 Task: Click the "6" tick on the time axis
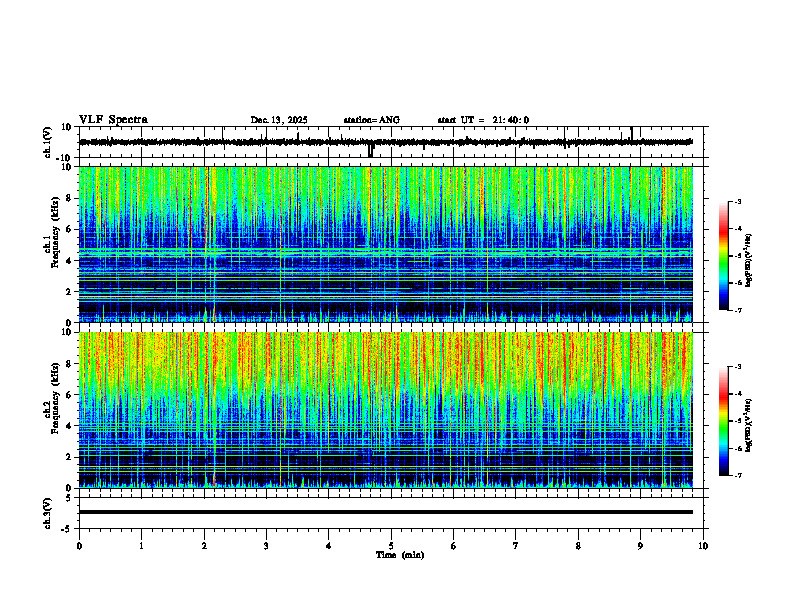click(x=453, y=546)
